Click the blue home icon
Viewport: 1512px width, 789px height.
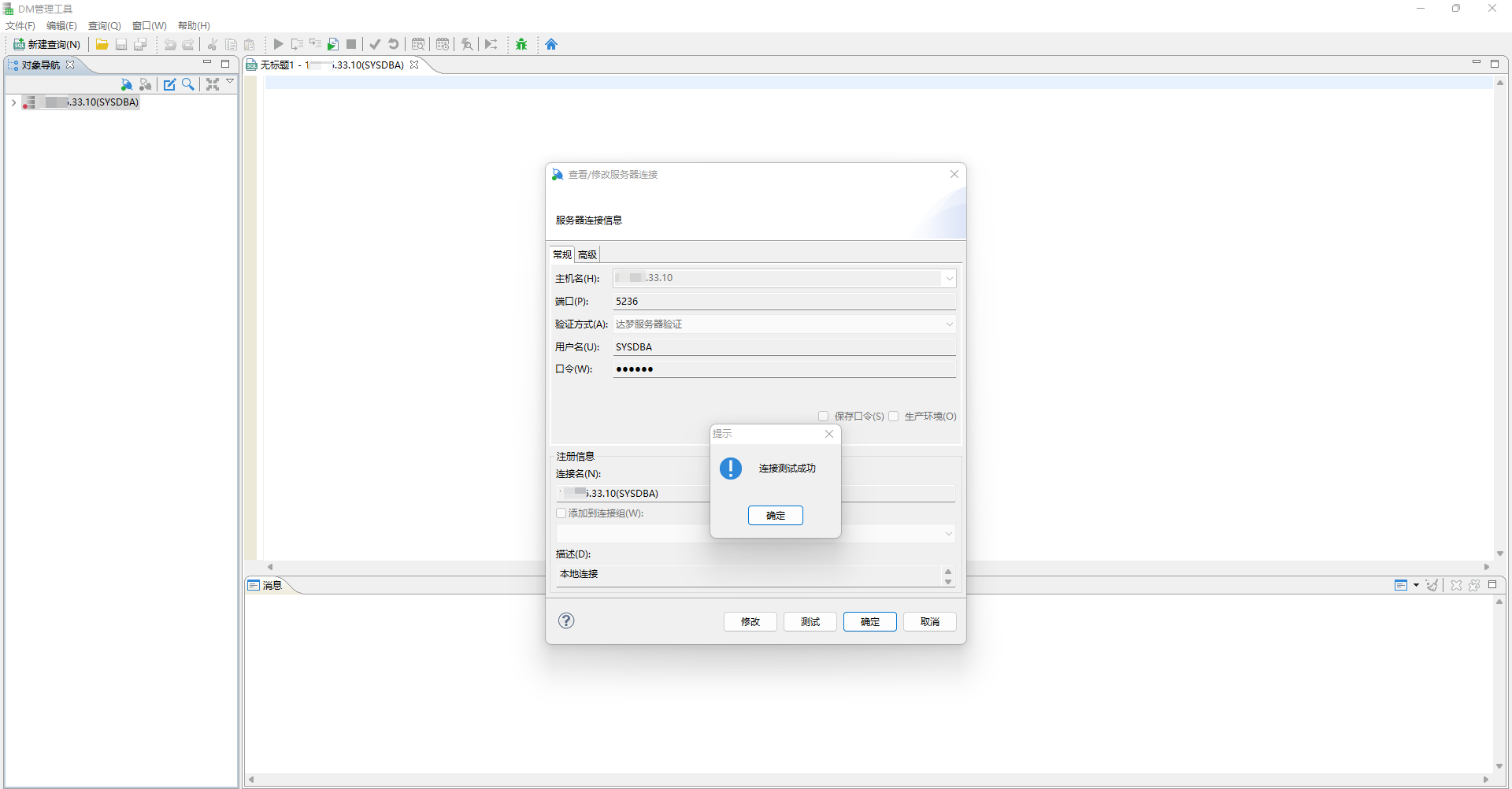[x=551, y=44]
